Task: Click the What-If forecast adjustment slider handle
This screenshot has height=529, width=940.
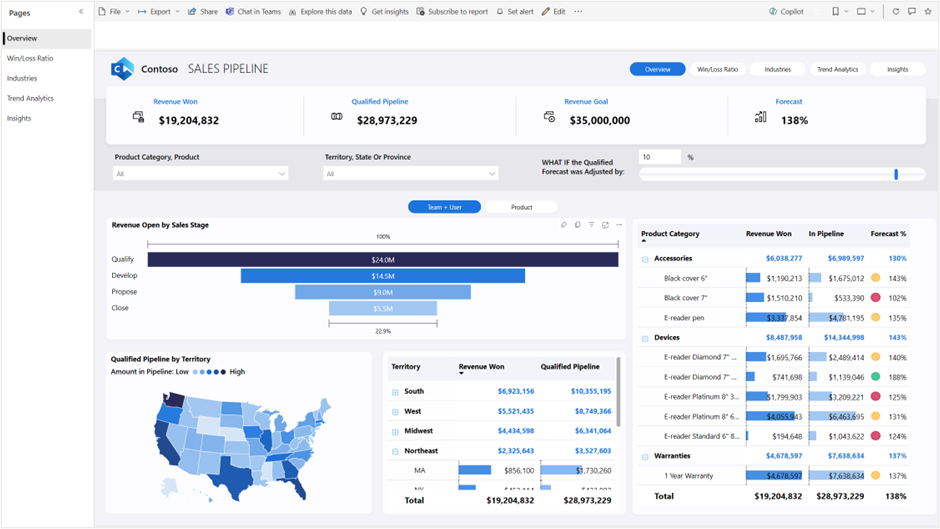Action: [896, 174]
